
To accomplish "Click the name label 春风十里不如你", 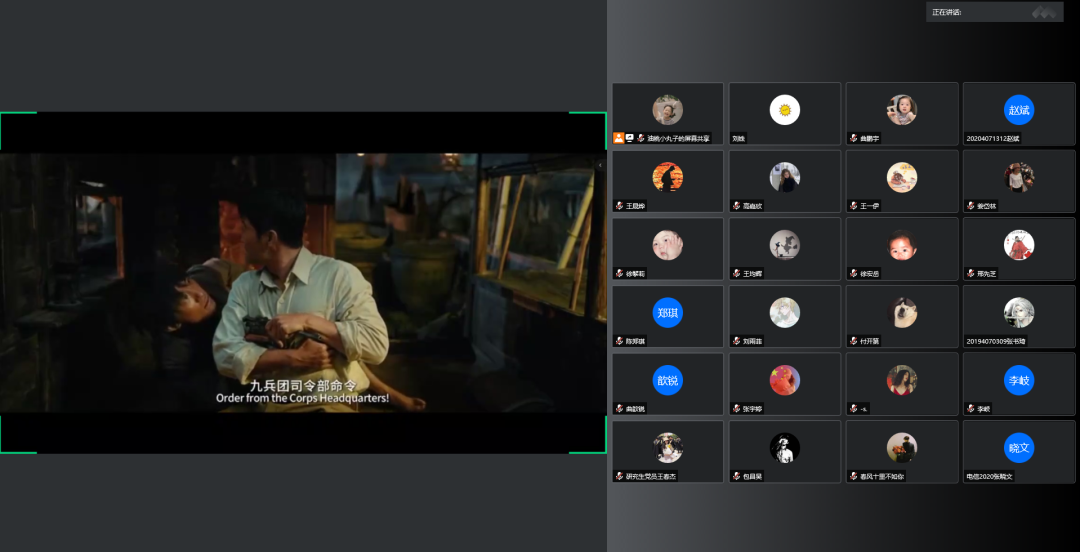I will (x=882, y=476).
